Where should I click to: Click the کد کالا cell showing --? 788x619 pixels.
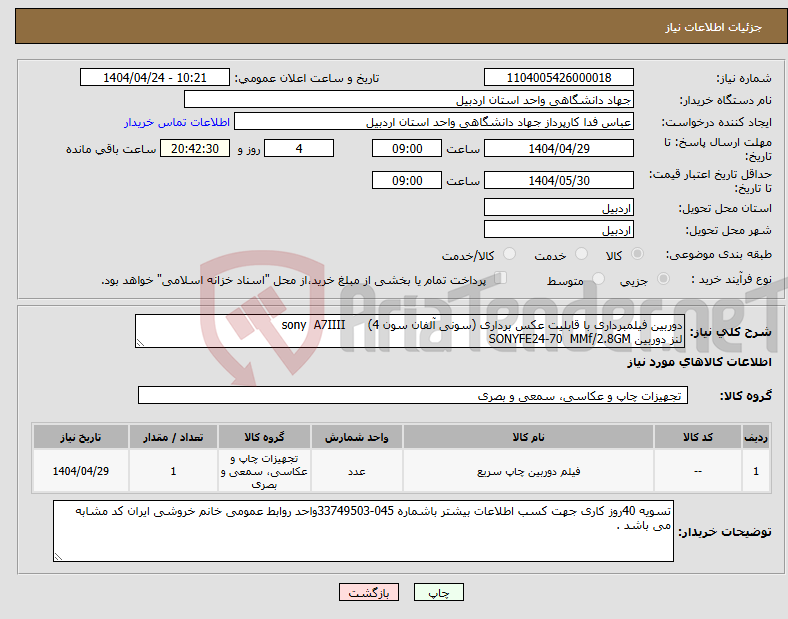tap(697, 471)
